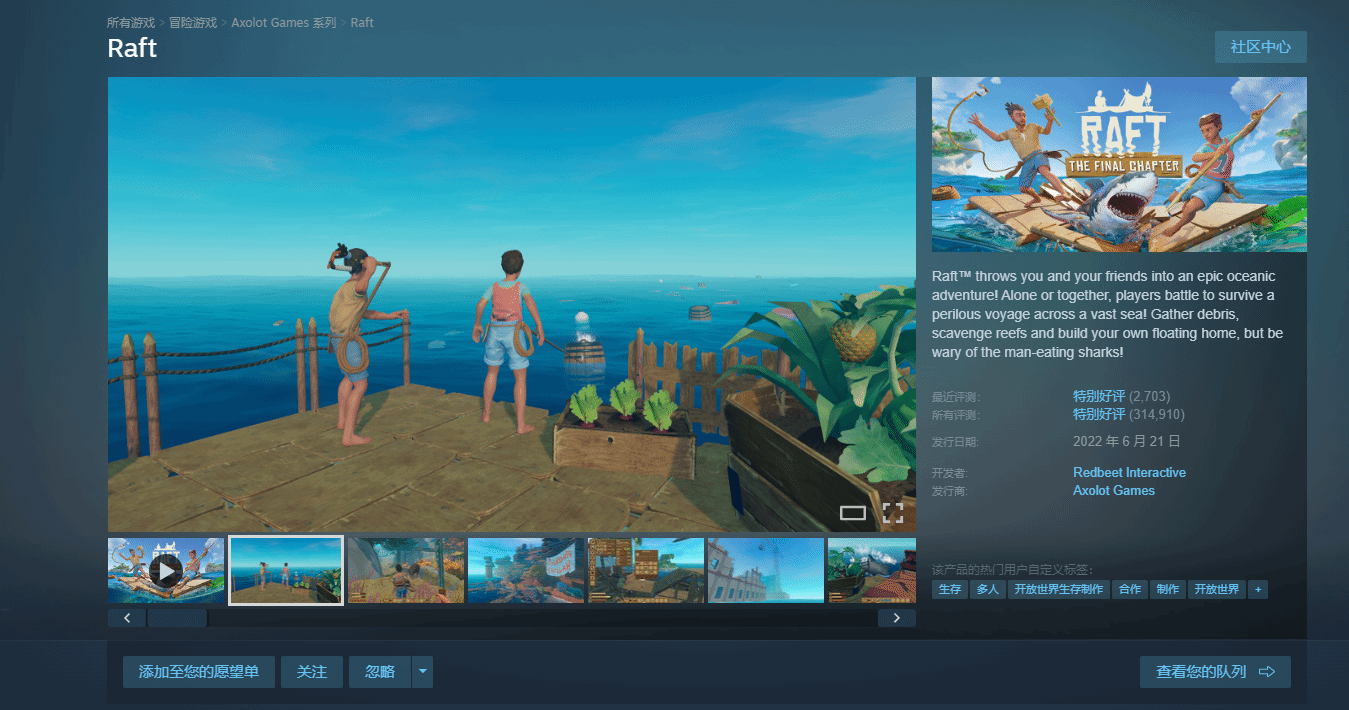Viewport: 1349px width, 710px height.
Task: Click 查看您的队列 queue button
Action: pyautogui.click(x=1214, y=672)
